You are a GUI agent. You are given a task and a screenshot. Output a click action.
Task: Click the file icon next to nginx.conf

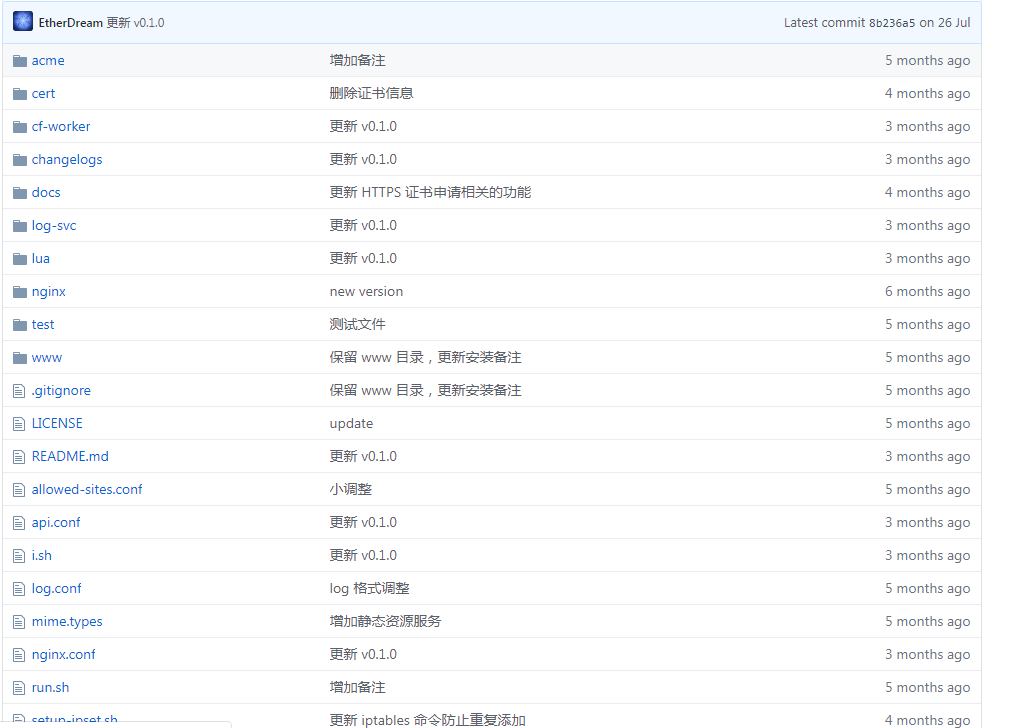(18, 654)
